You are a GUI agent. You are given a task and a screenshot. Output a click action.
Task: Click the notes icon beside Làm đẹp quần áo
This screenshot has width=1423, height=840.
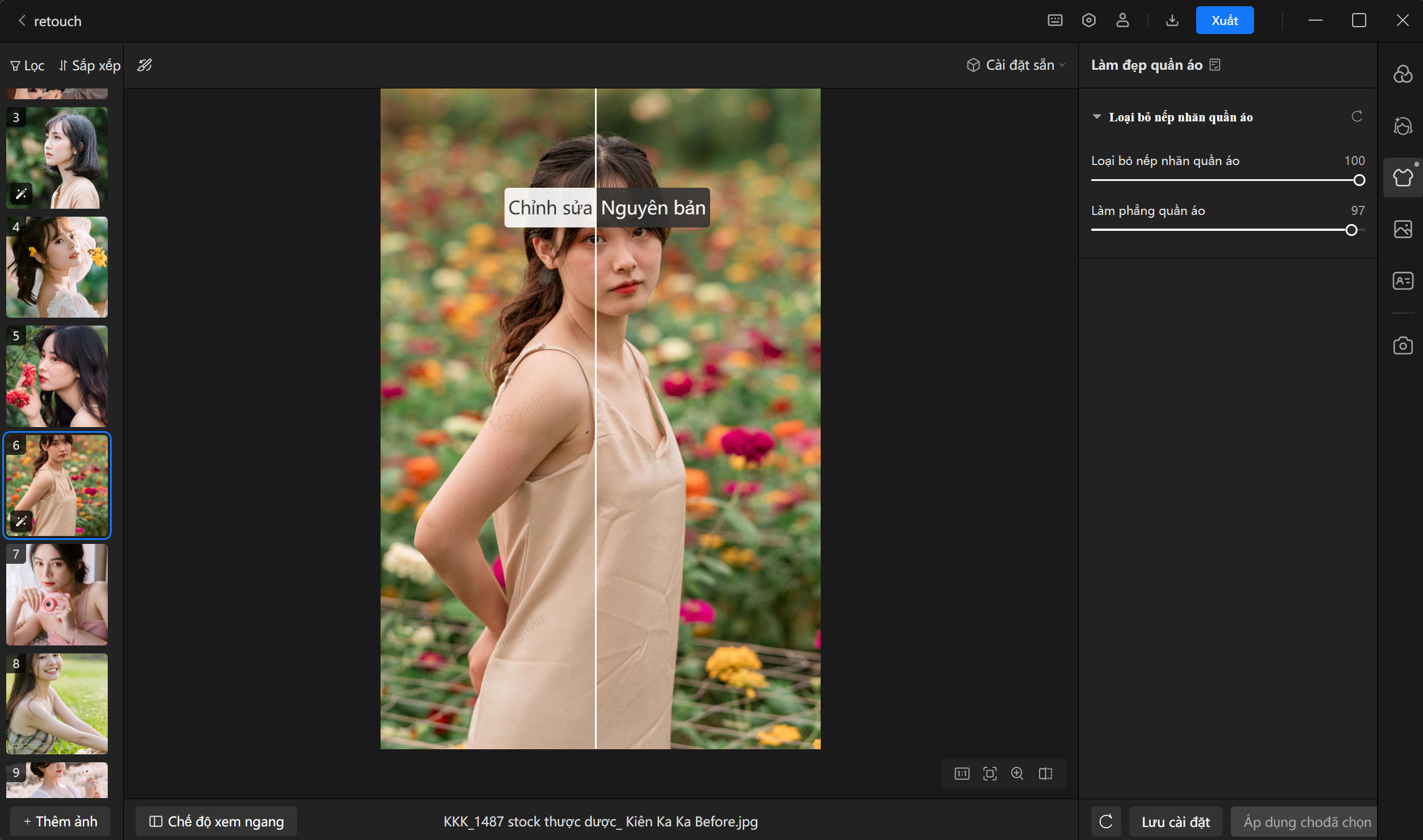[x=1215, y=65]
